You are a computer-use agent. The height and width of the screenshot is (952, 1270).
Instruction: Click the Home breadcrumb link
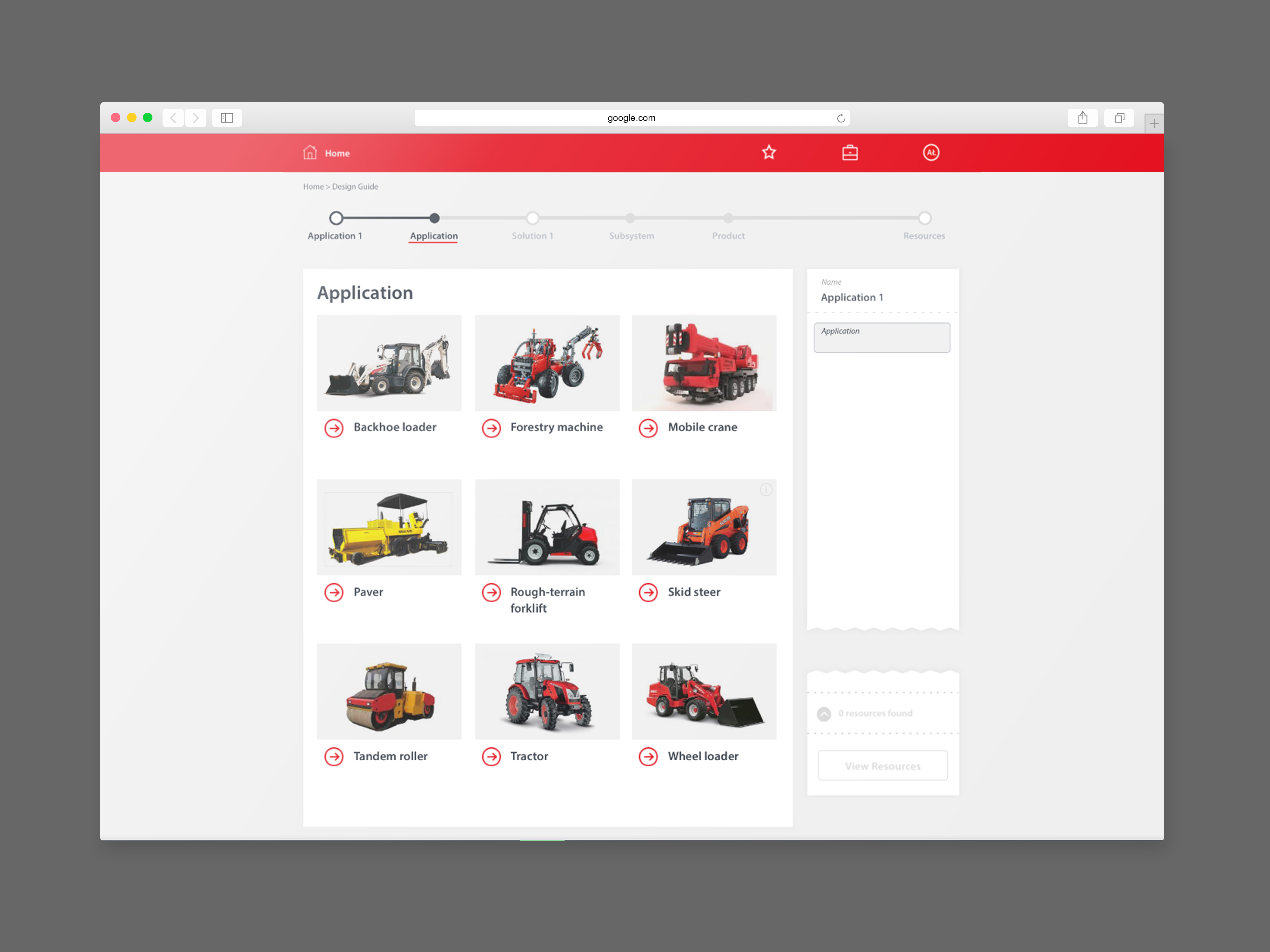313,187
